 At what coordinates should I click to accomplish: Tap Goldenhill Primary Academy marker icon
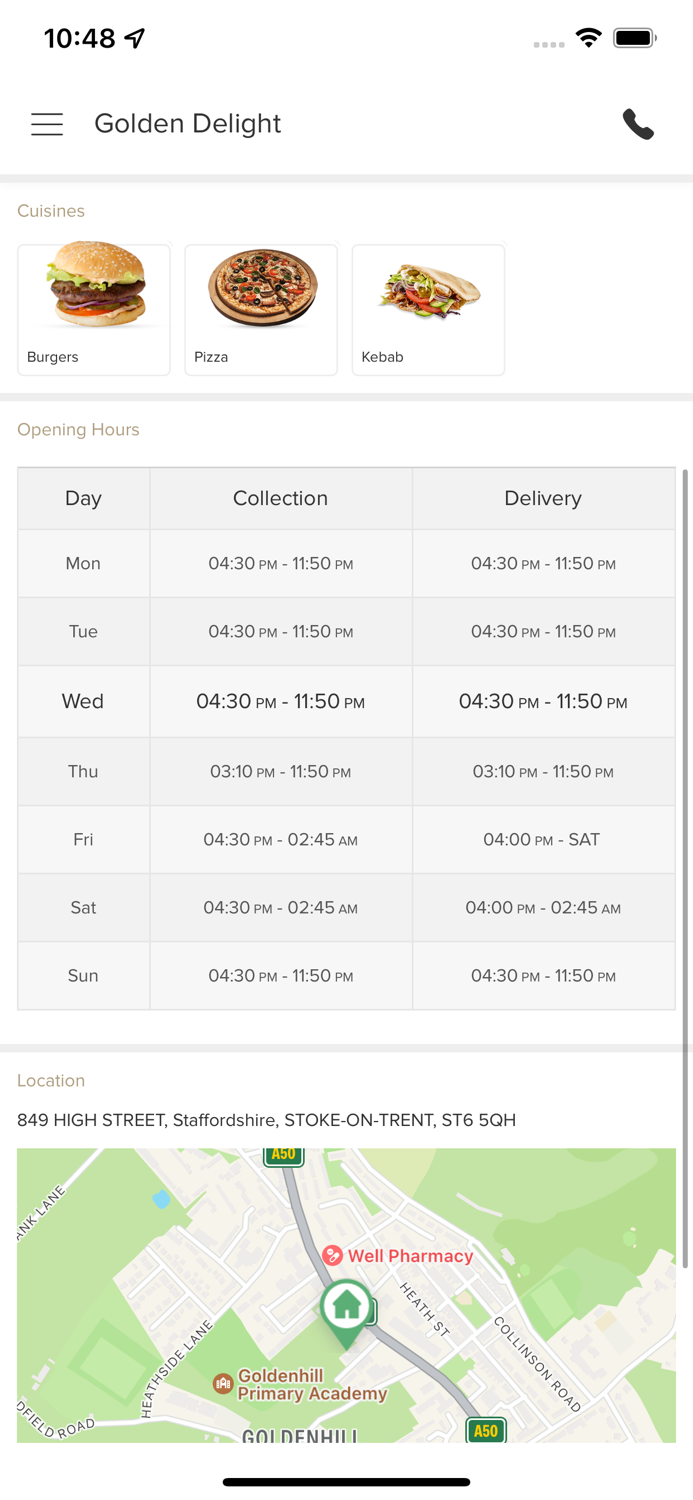(224, 1384)
